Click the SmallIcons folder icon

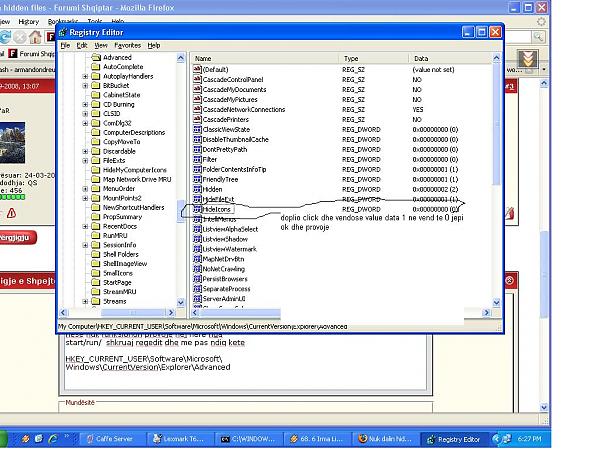click(x=96, y=273)
